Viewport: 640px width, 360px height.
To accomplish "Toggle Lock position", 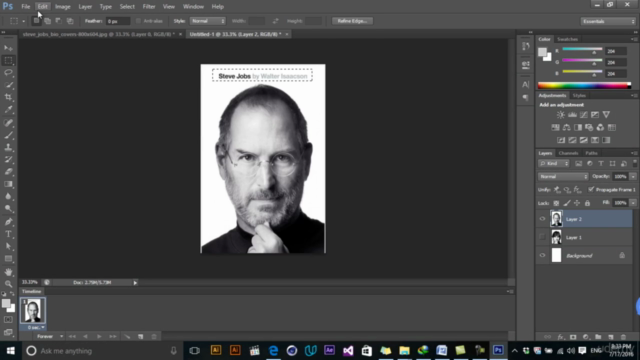I will [577, 203].
